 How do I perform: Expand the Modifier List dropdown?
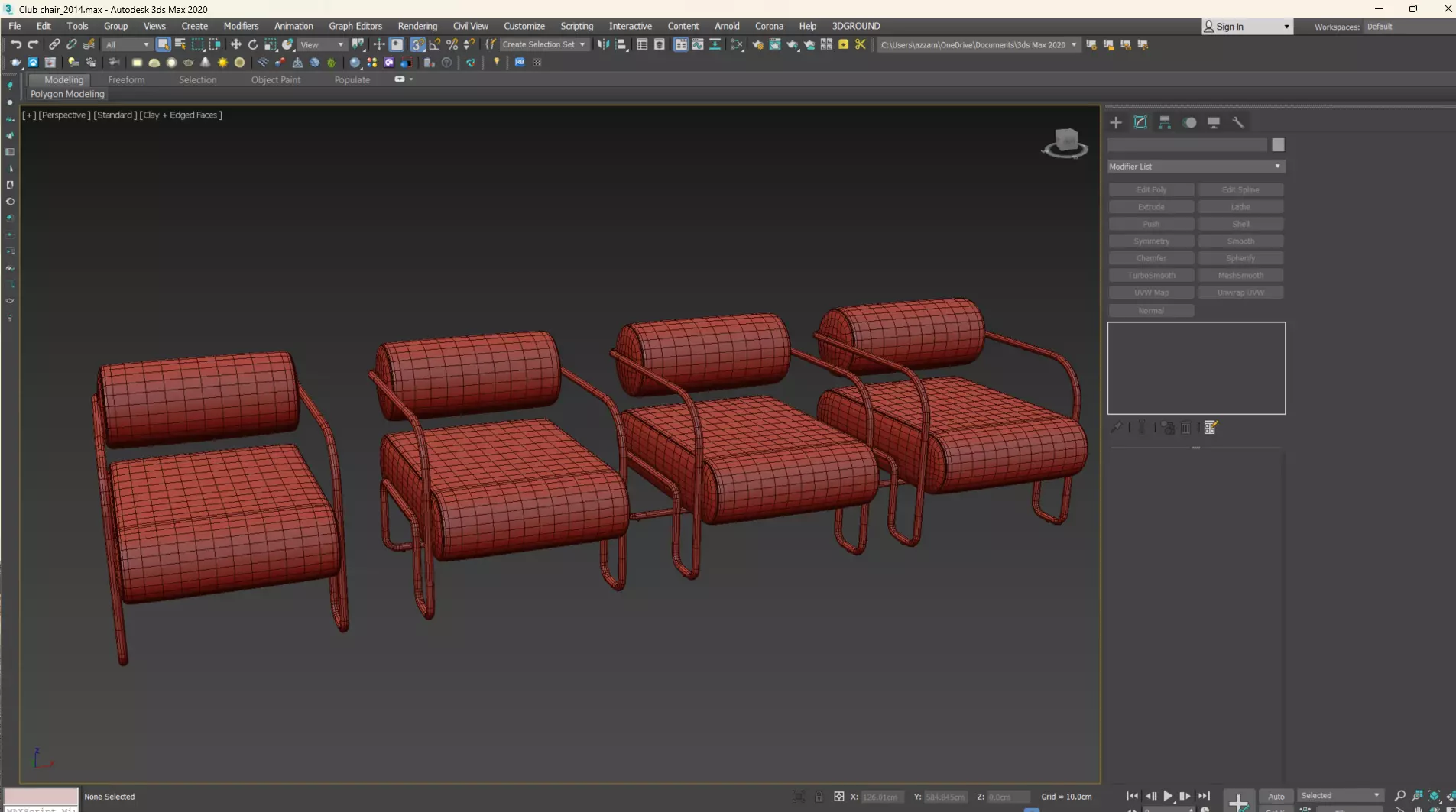[1196, 167]
